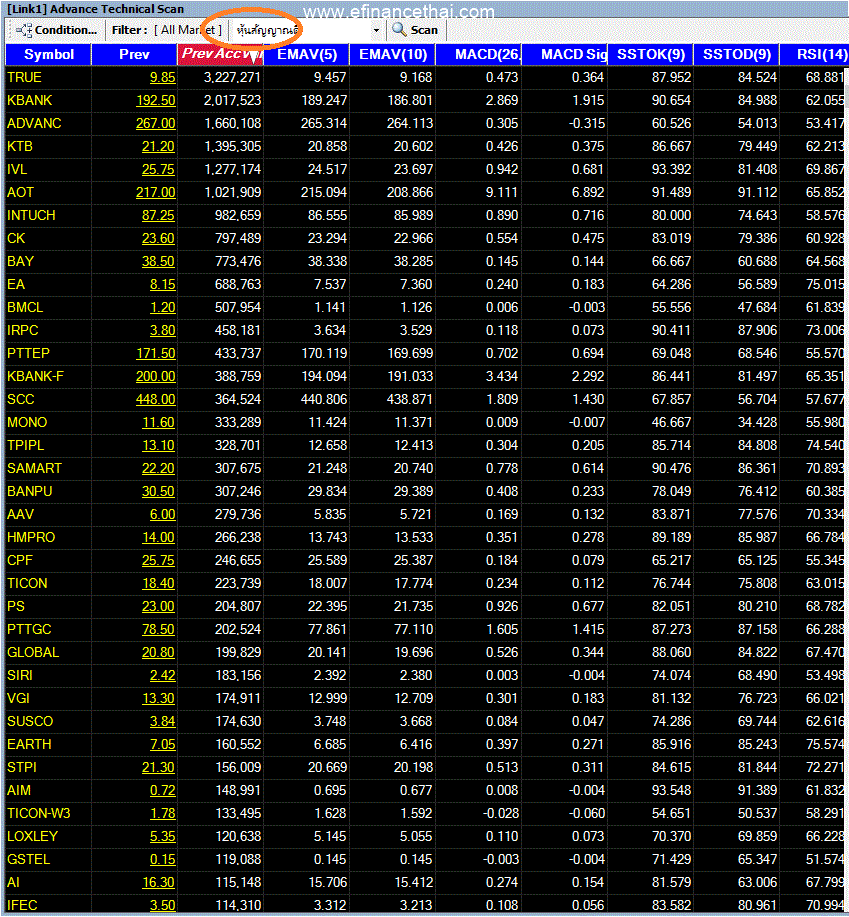The height and width of the screenshot is (917, 849).
Task: Select the ADVANC symbol
Action: (x=34, y=123)
